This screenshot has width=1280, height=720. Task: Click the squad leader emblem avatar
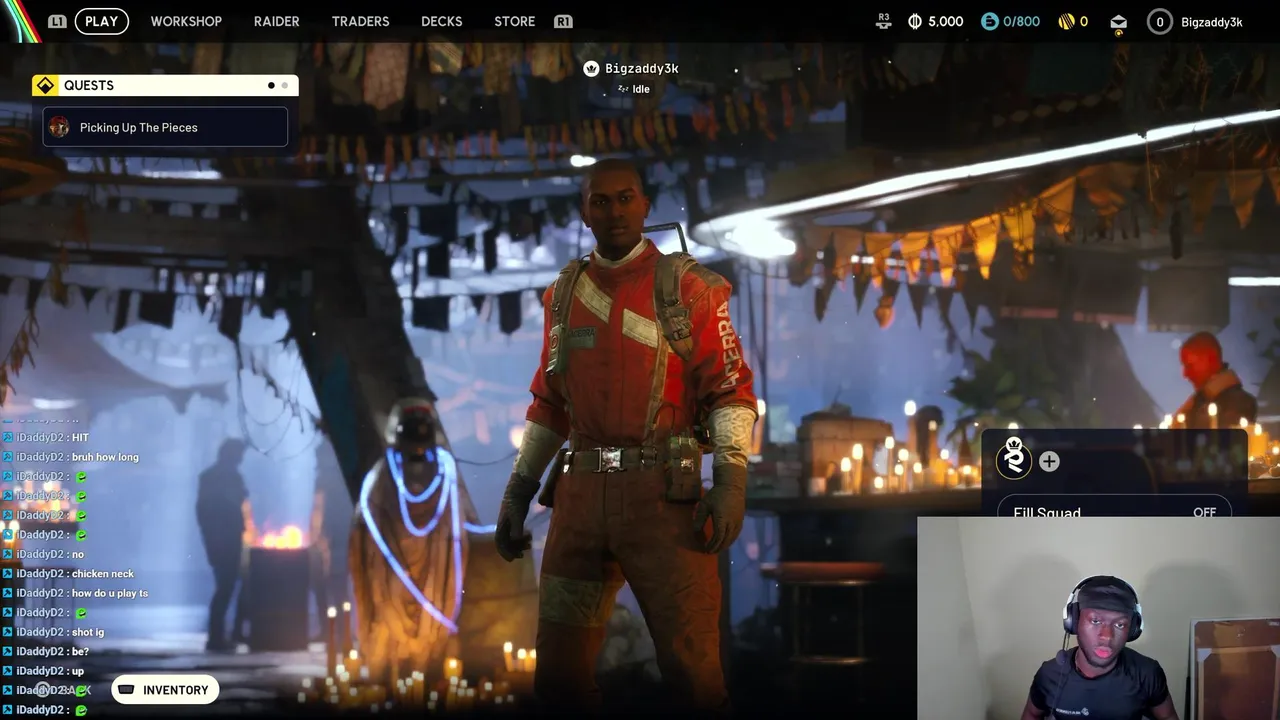[x=1014, y=459]
